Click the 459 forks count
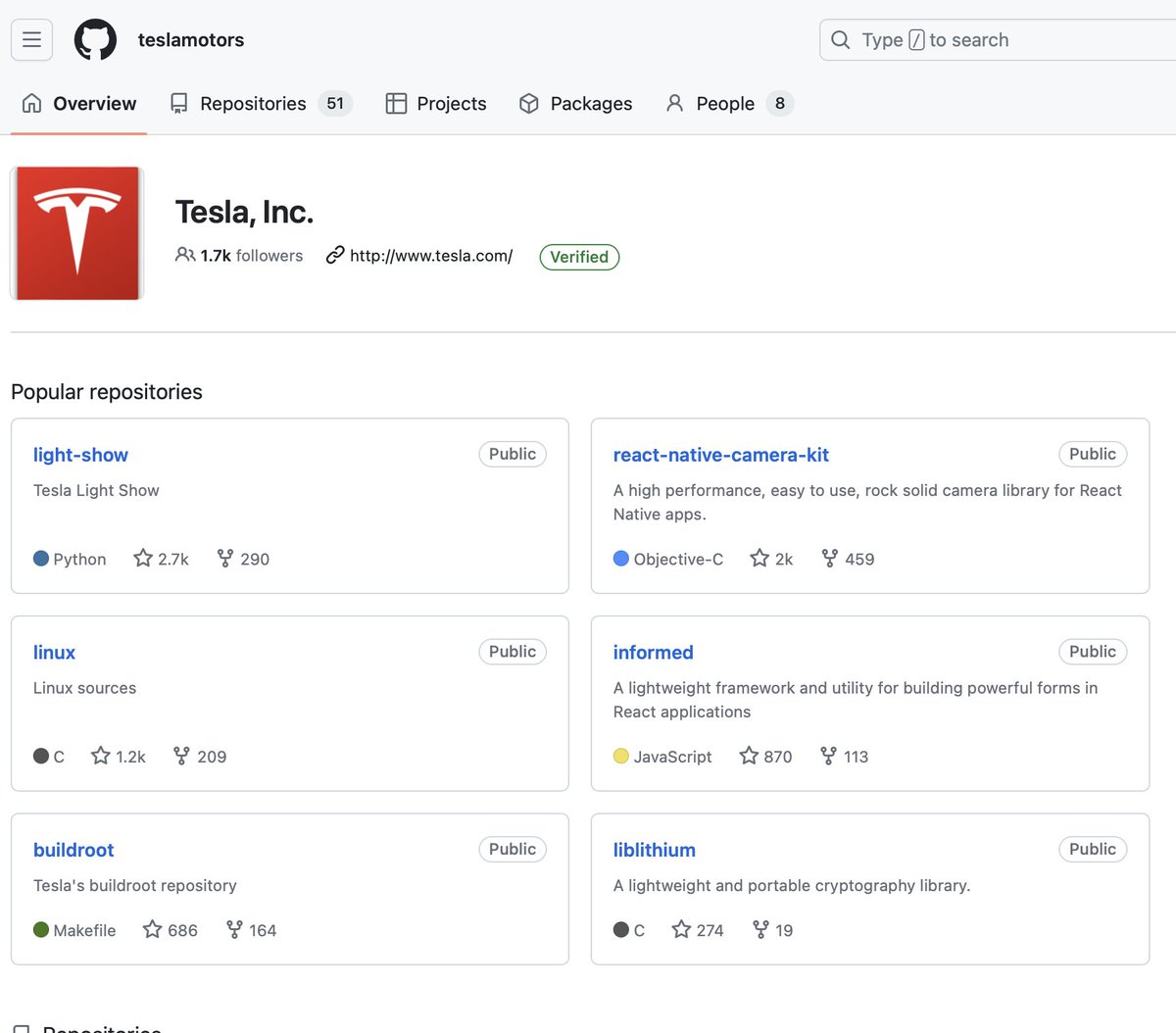This screenshot has height=1033, width=1176. 859,560
